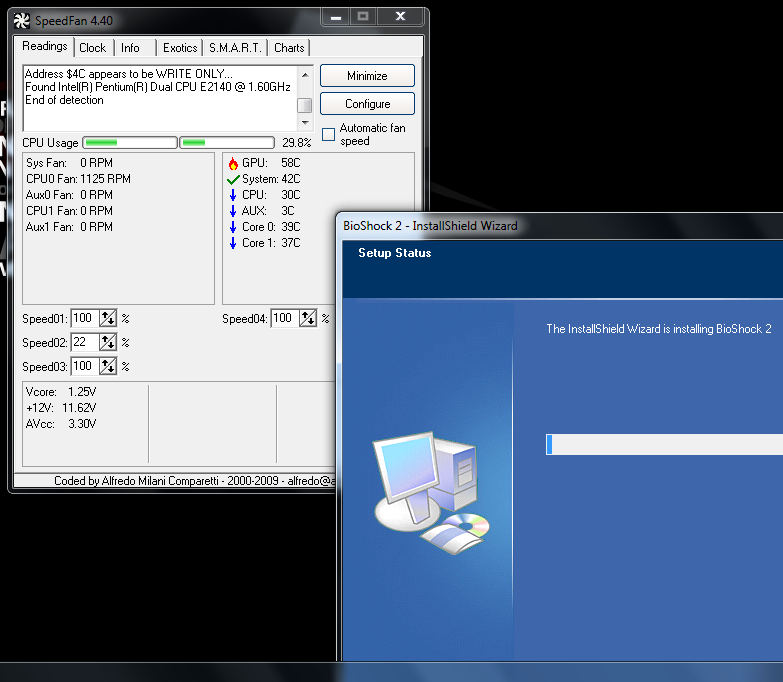This screenshot has width=783, height=682.
Task: Select the 'CPU0 Fan: 1125 RPM' reading
Action: (x=78, y=179)
